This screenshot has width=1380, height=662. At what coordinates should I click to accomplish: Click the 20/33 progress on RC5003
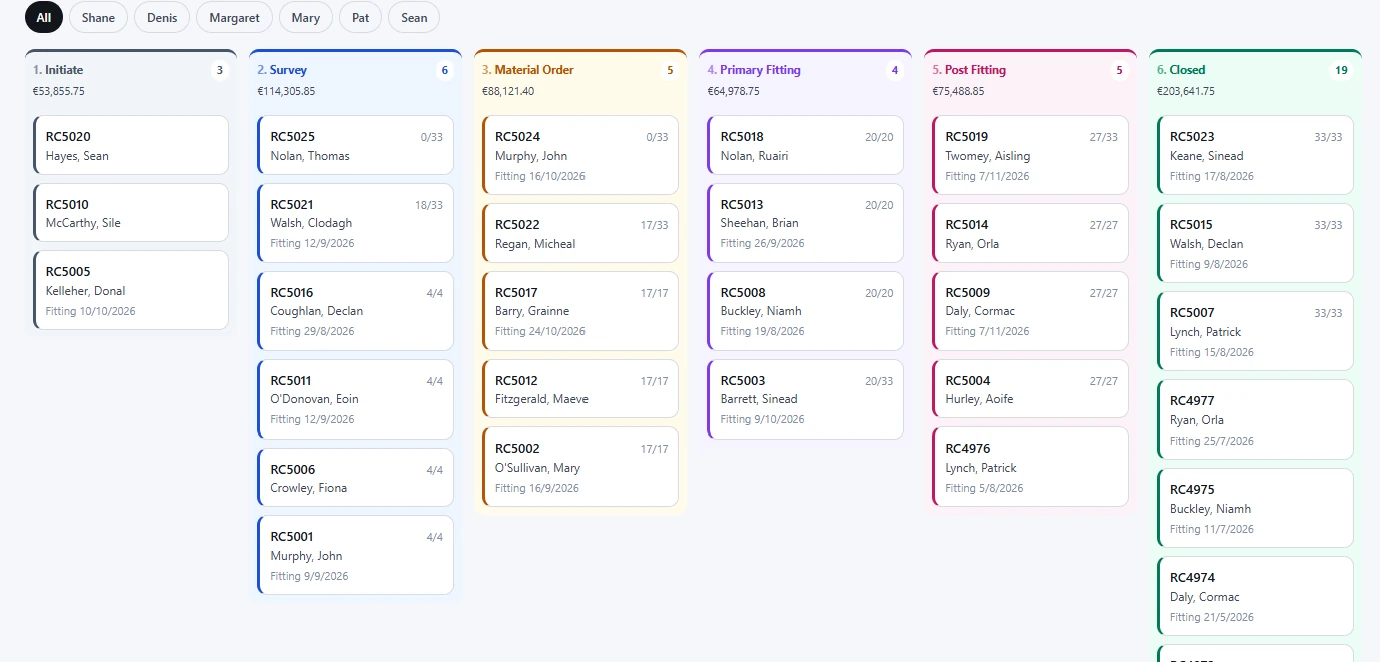point(879,381)
